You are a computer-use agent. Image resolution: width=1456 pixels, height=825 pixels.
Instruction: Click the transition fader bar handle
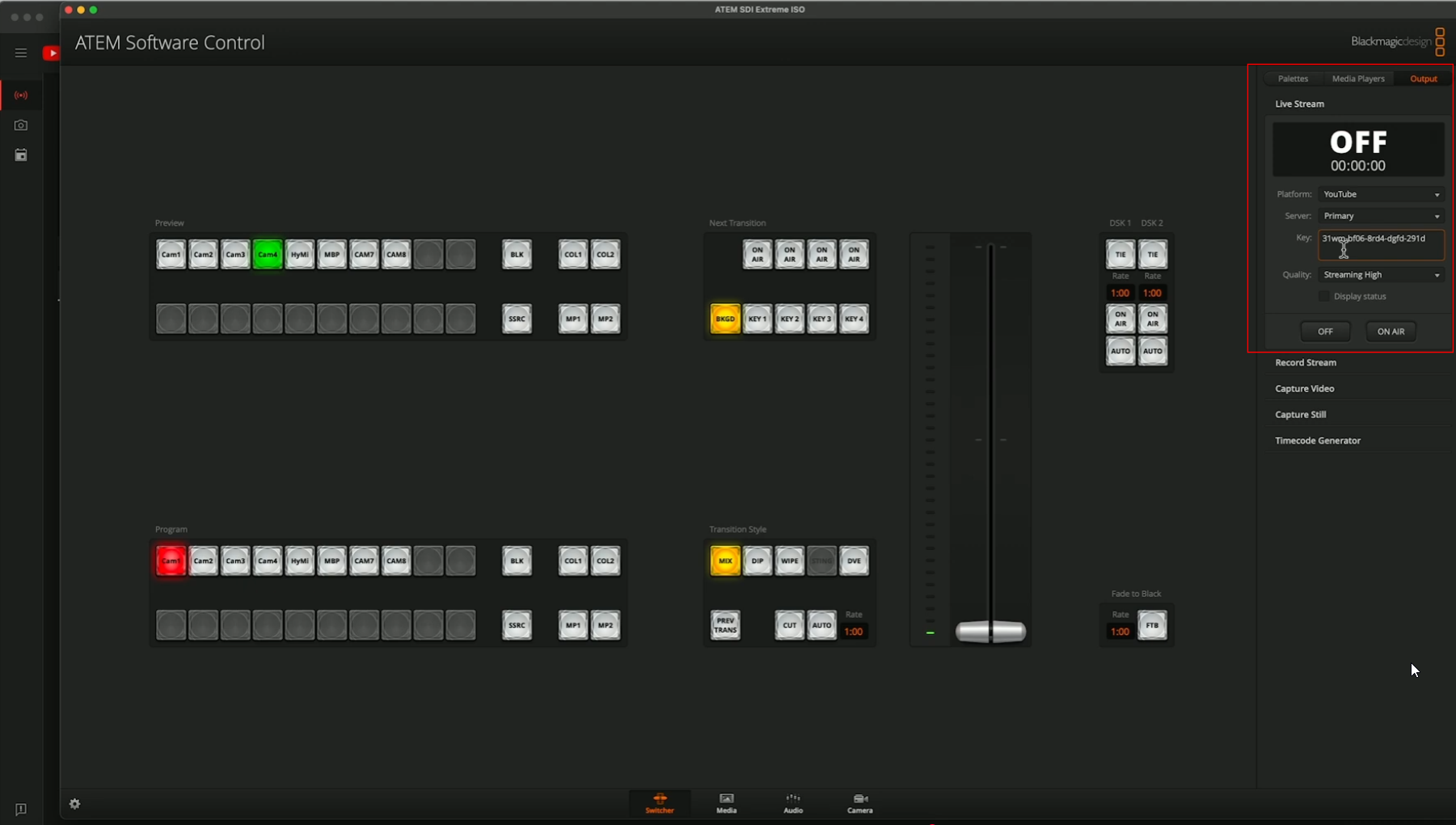pyautogui.click(x=990, y=632)
